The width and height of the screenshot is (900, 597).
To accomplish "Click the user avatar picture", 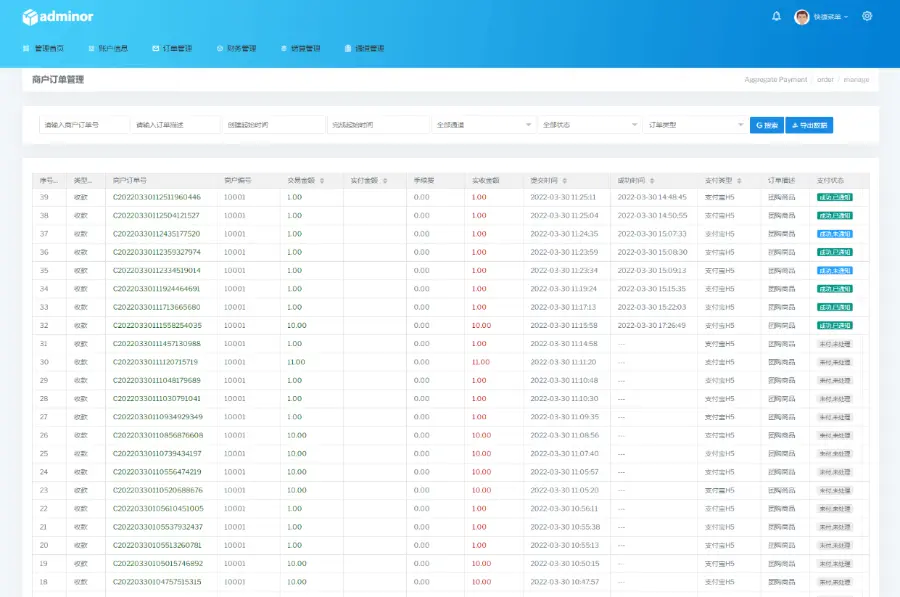I will 801,17.
